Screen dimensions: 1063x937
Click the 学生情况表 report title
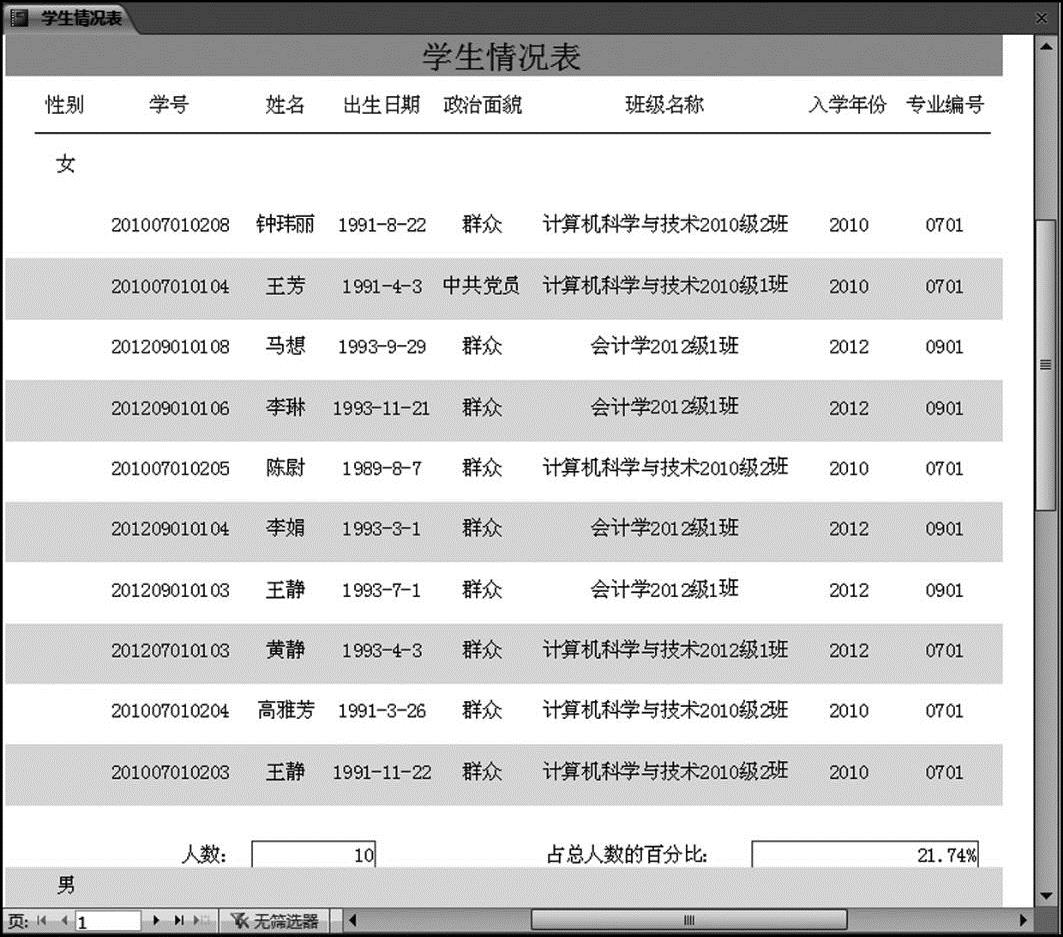tap(502, 56)
